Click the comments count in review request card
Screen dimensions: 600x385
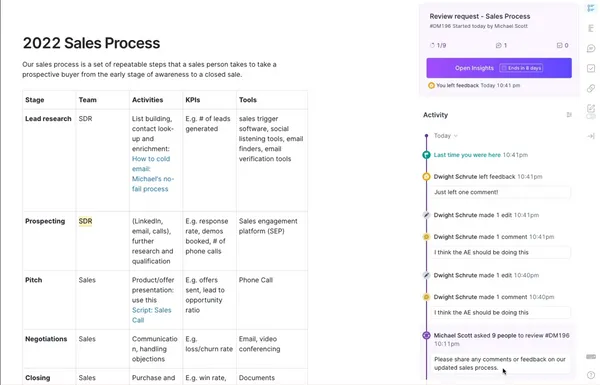501,46
